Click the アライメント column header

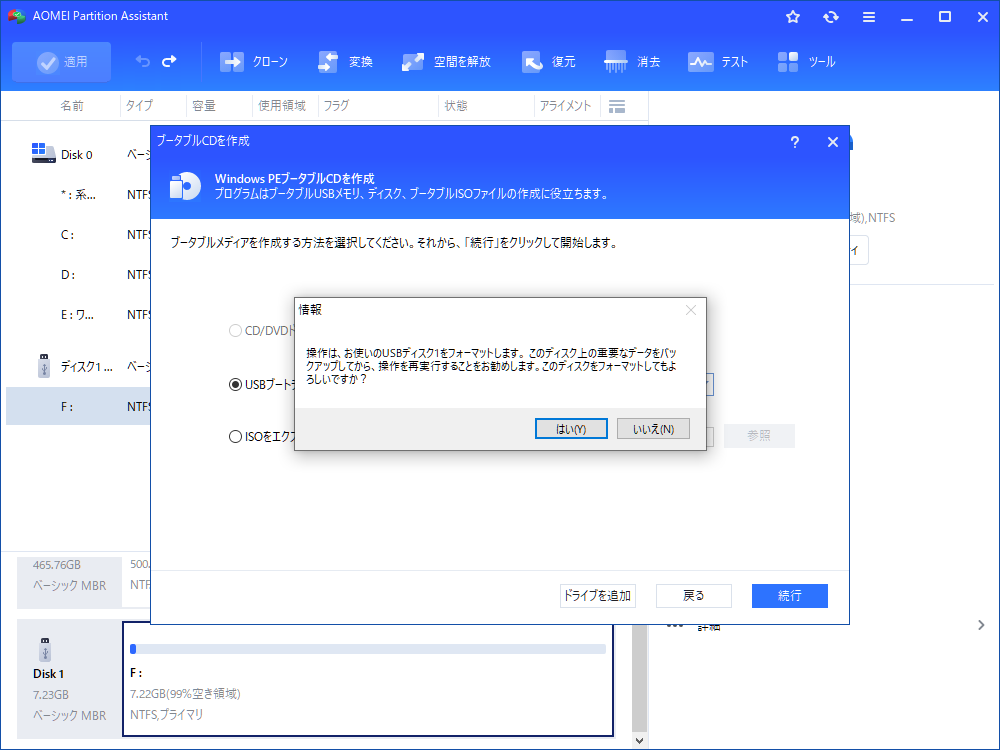pyautogui.click(x=565, y=106)
